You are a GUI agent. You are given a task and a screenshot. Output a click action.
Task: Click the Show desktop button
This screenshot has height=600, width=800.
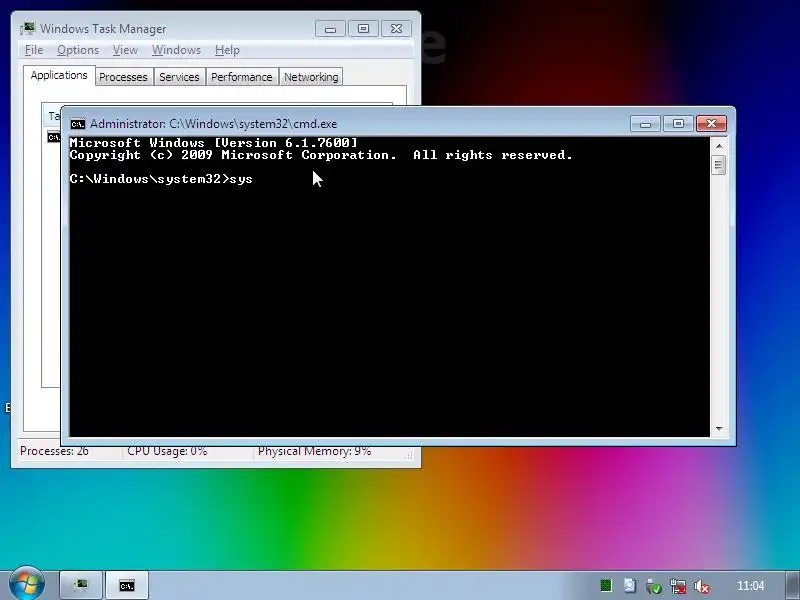[793, 585]
